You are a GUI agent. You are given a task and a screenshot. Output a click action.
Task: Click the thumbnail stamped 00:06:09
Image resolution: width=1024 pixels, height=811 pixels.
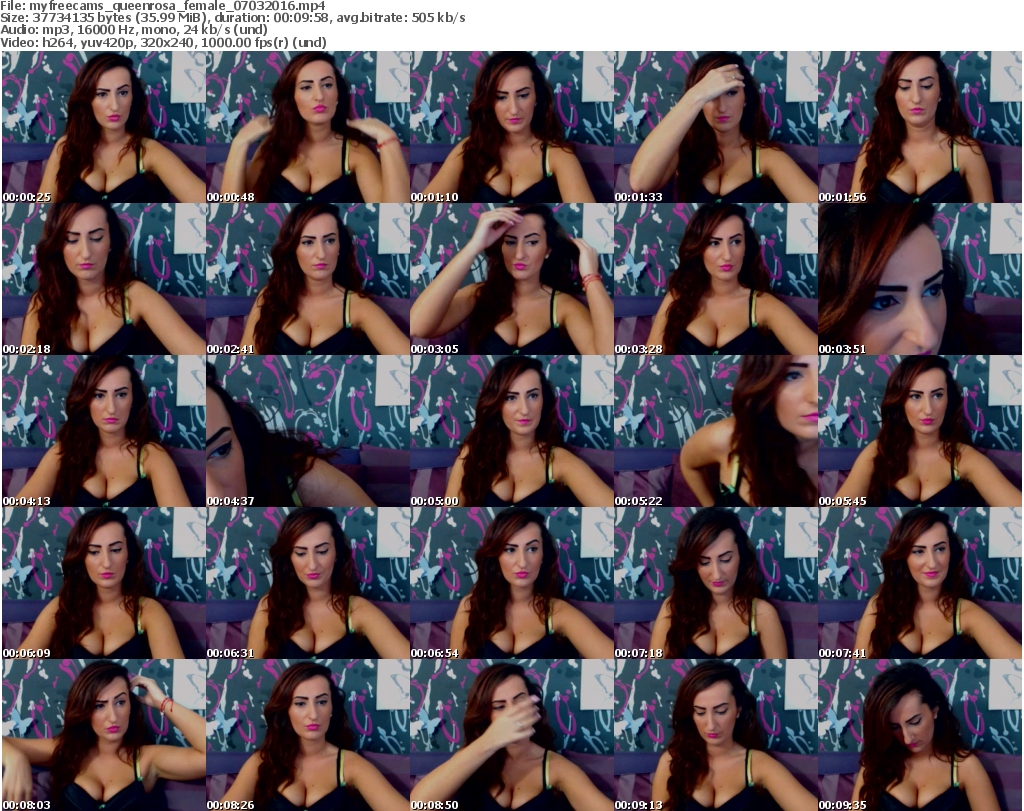[104, 583]
